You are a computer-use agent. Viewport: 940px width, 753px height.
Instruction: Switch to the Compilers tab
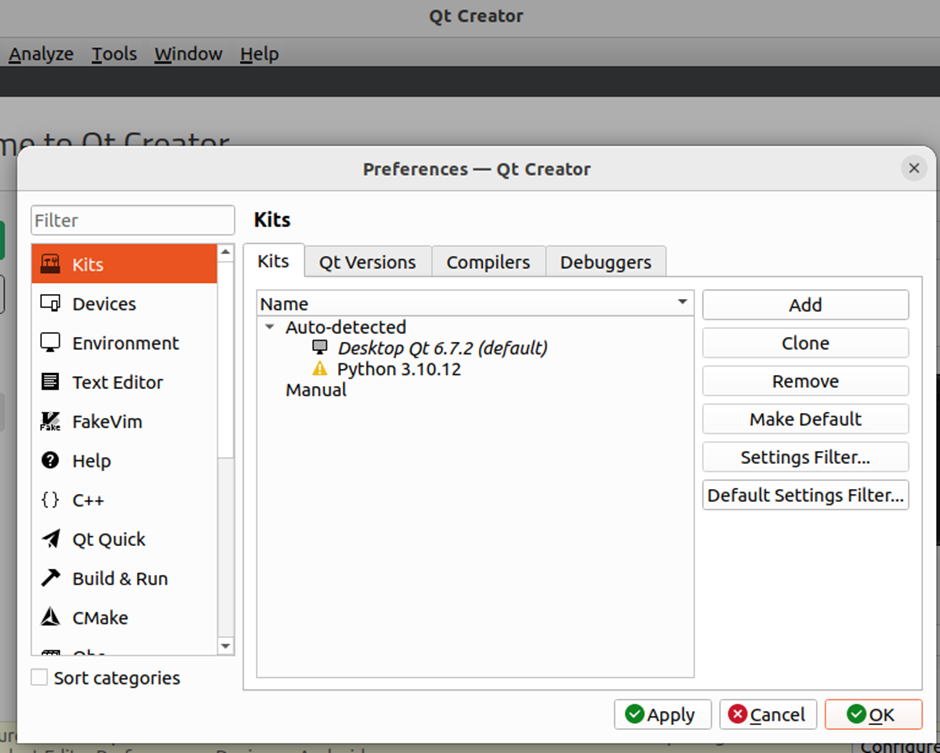[488, 262]
